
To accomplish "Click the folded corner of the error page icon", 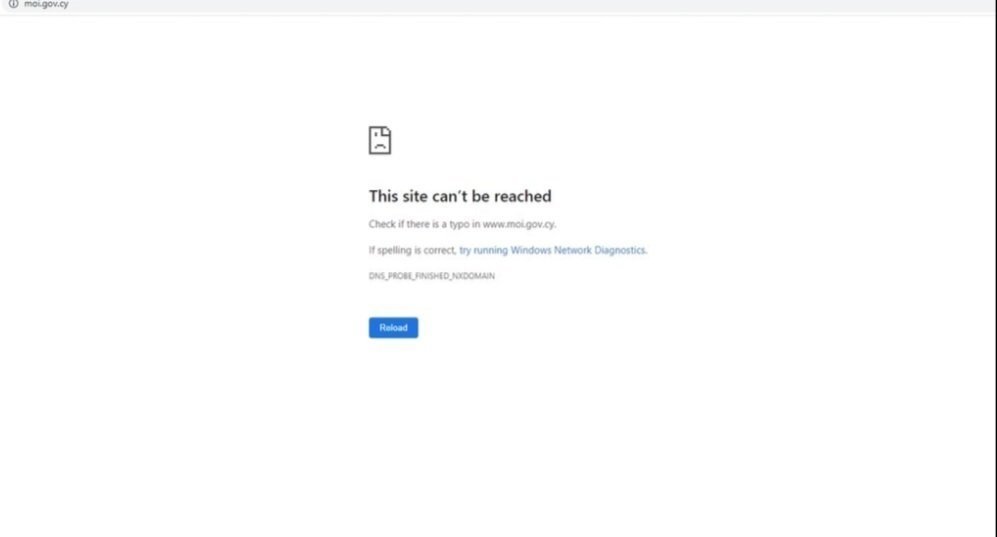I will [x=387, y=131].
